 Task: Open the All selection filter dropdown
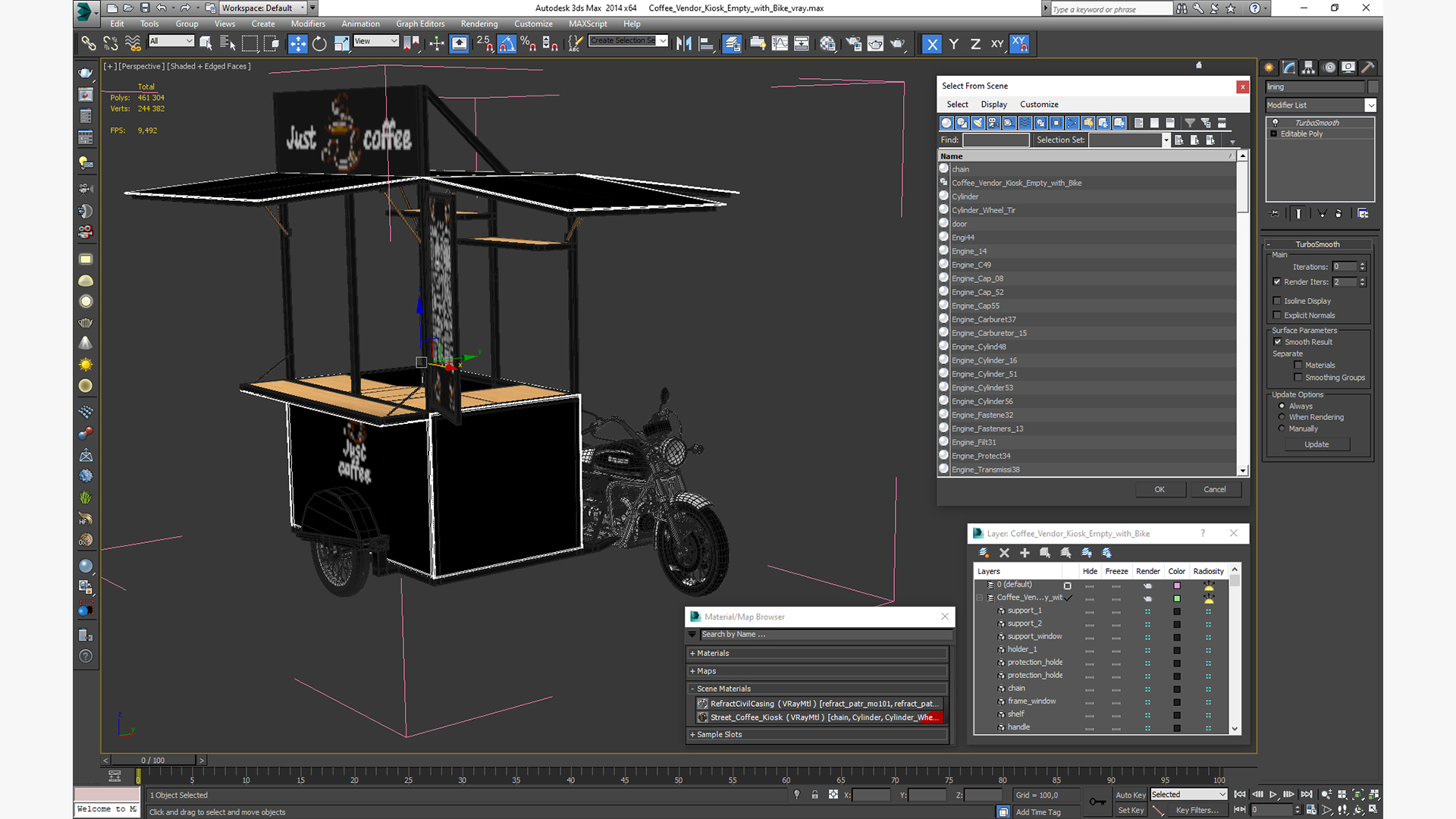coord(171,41)
